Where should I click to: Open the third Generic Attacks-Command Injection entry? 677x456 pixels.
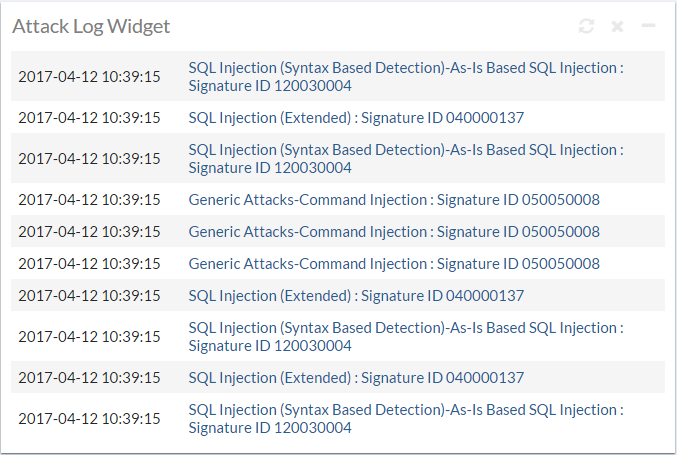tap(394, 264)
